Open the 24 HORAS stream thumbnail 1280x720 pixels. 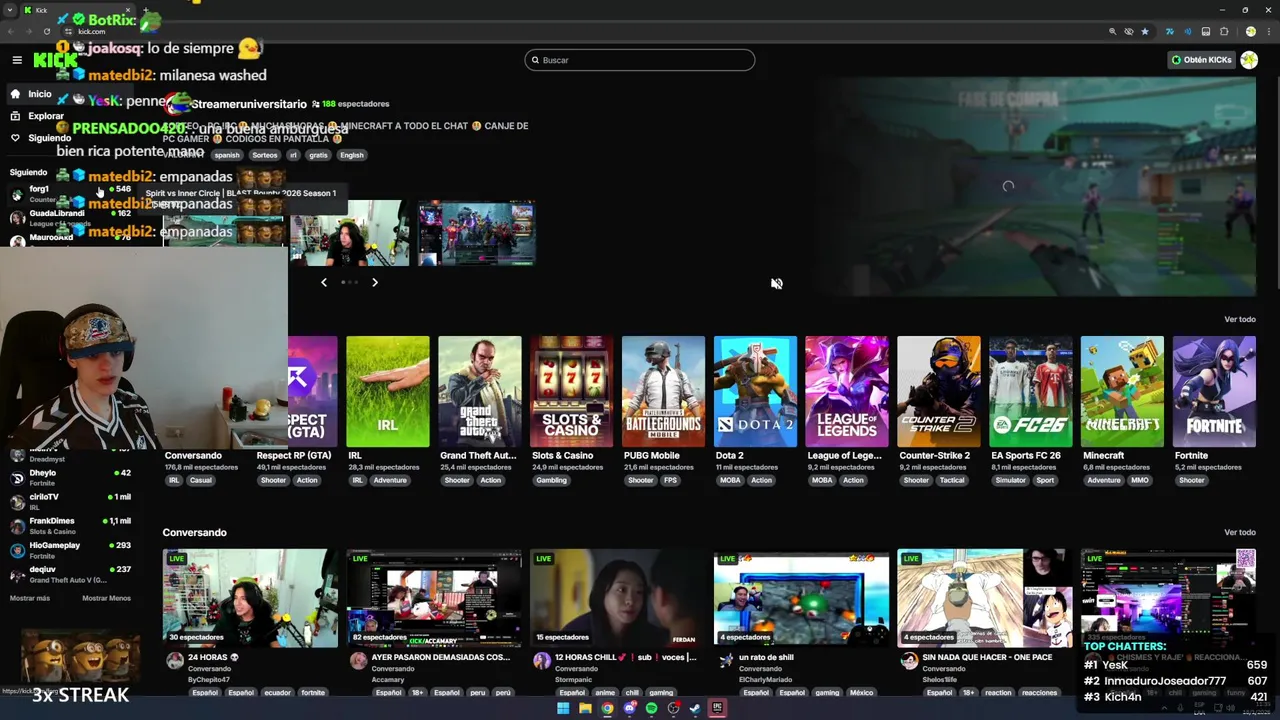tap(251, 598)
